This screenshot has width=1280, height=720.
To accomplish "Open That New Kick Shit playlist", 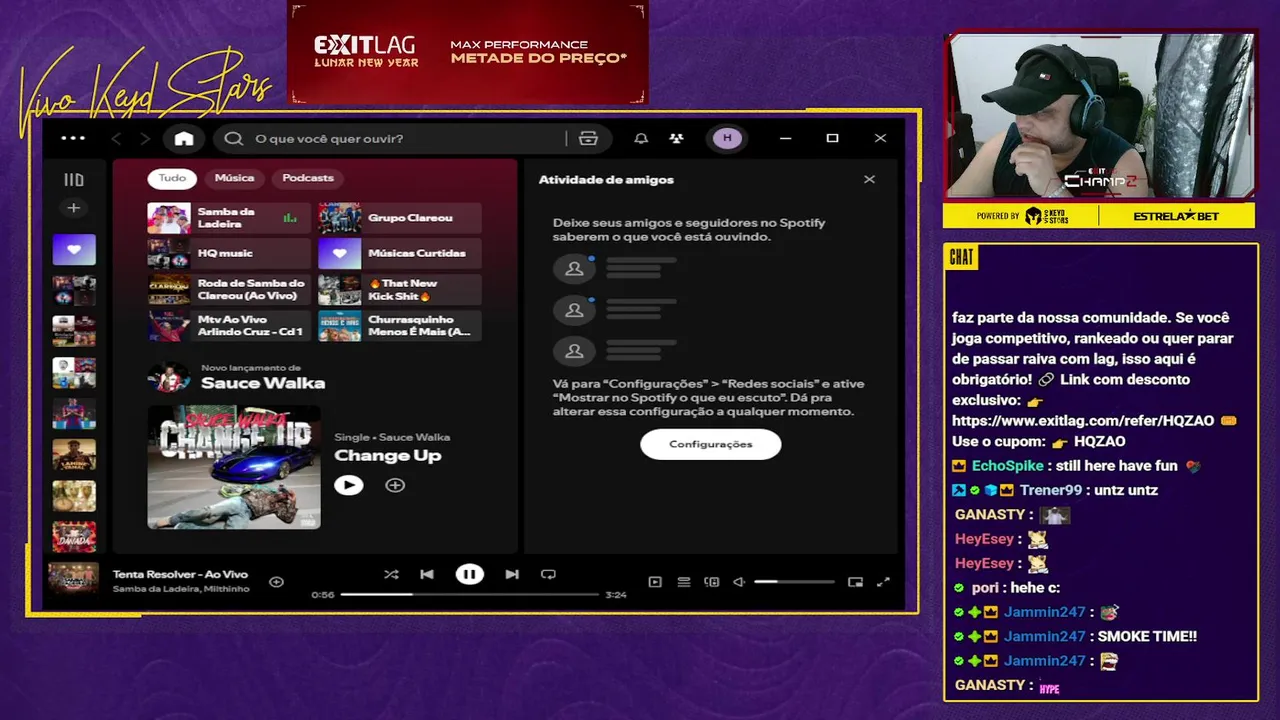I will click(400, 290).
